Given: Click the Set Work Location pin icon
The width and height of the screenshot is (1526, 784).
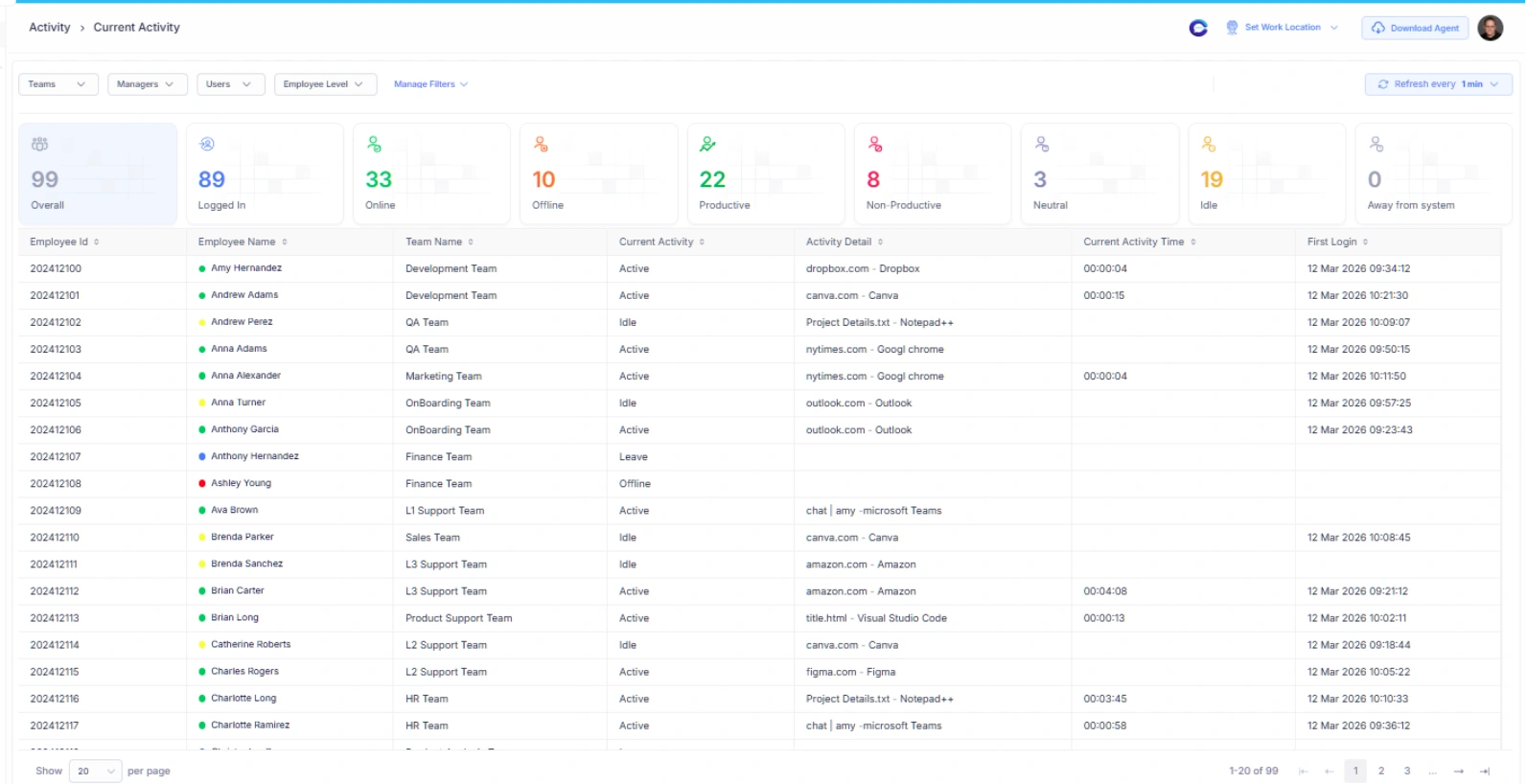Looking at the screenshot, I should pos(1232,28).
